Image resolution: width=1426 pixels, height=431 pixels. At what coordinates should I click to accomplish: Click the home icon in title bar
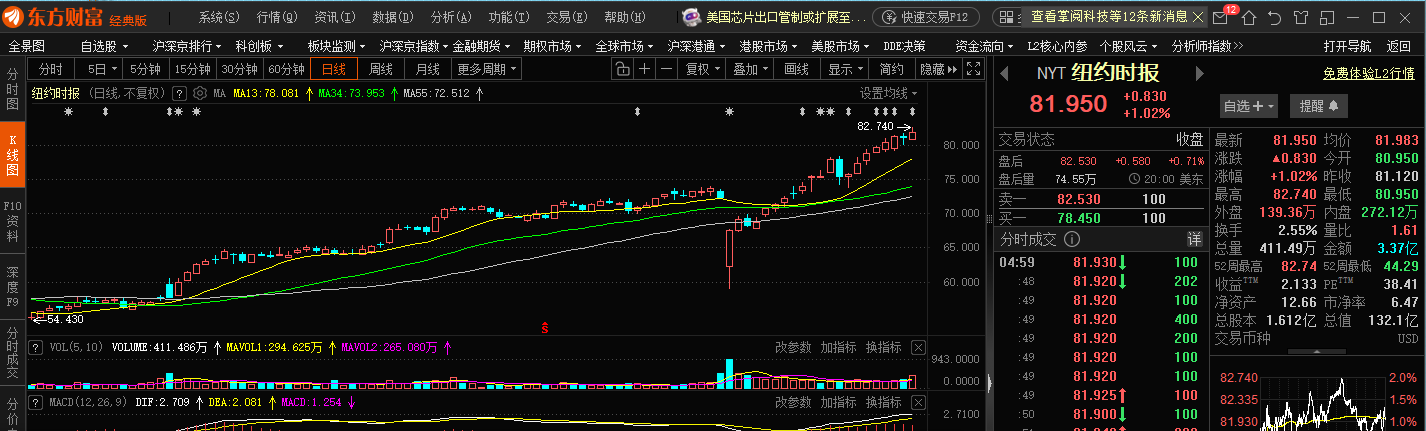pyautogui.click(x=1251, y=17)
